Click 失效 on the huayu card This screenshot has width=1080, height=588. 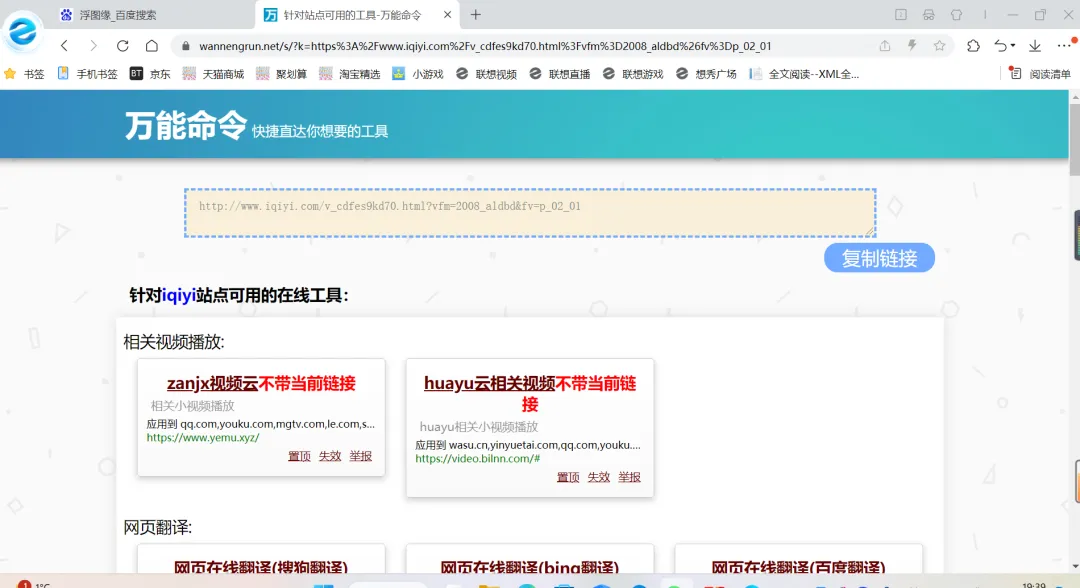pos(599,477)
